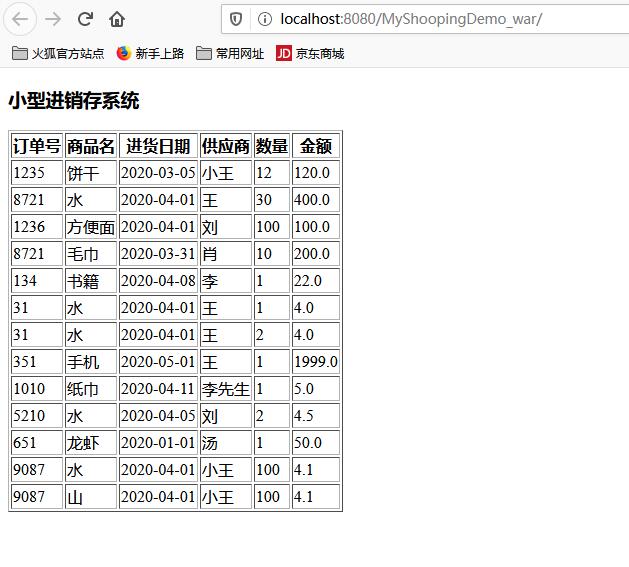This screenshot has height=567, width=629.
Task: Go forward with the forward arrow
Action: pos(53,19)
